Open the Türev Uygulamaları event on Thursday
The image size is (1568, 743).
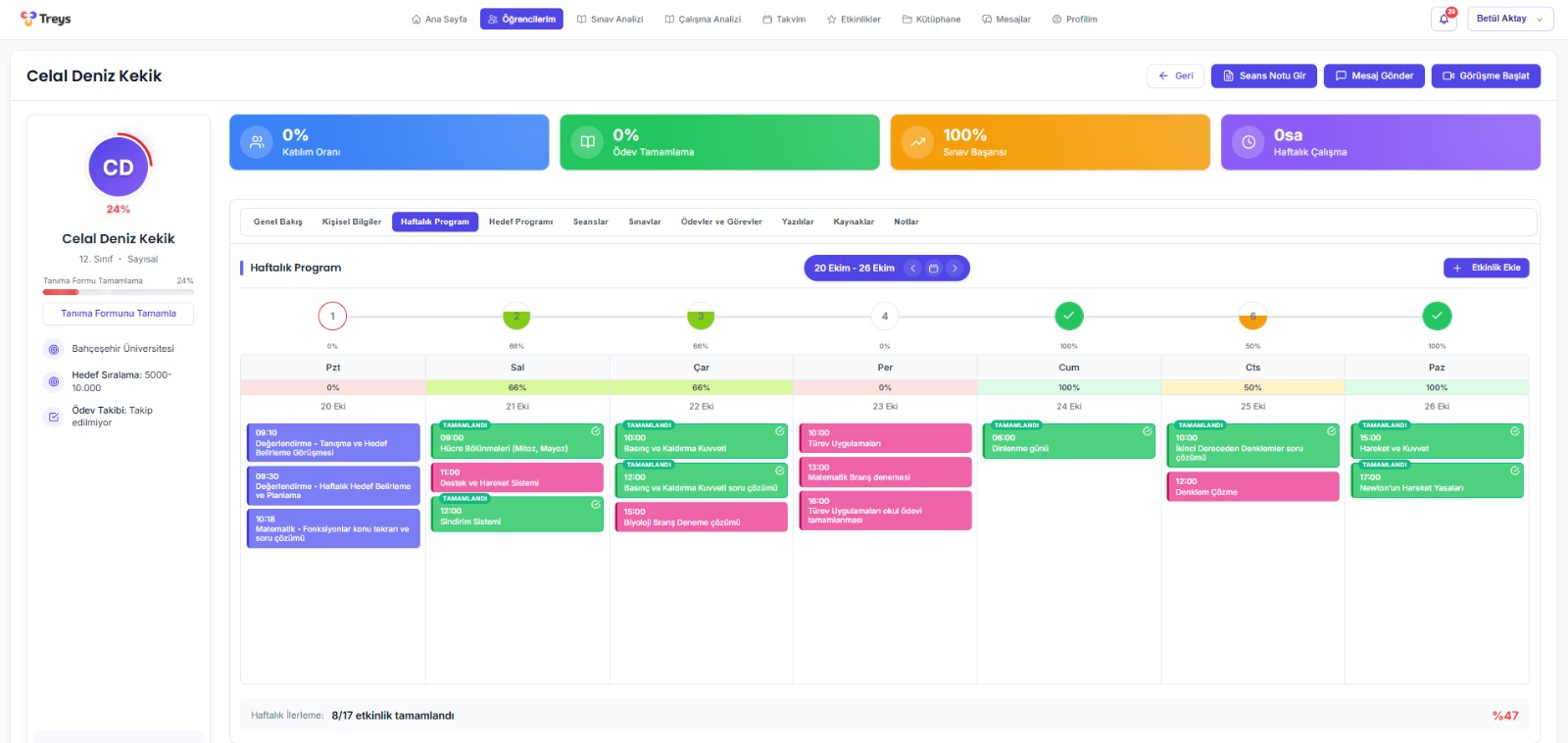click(x=885, y=438)
